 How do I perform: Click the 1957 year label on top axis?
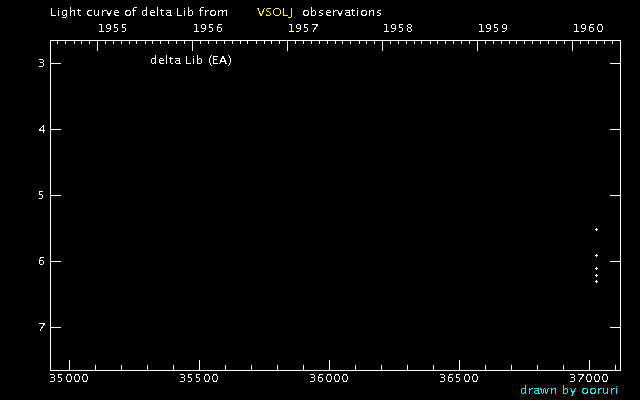(303, 28)
